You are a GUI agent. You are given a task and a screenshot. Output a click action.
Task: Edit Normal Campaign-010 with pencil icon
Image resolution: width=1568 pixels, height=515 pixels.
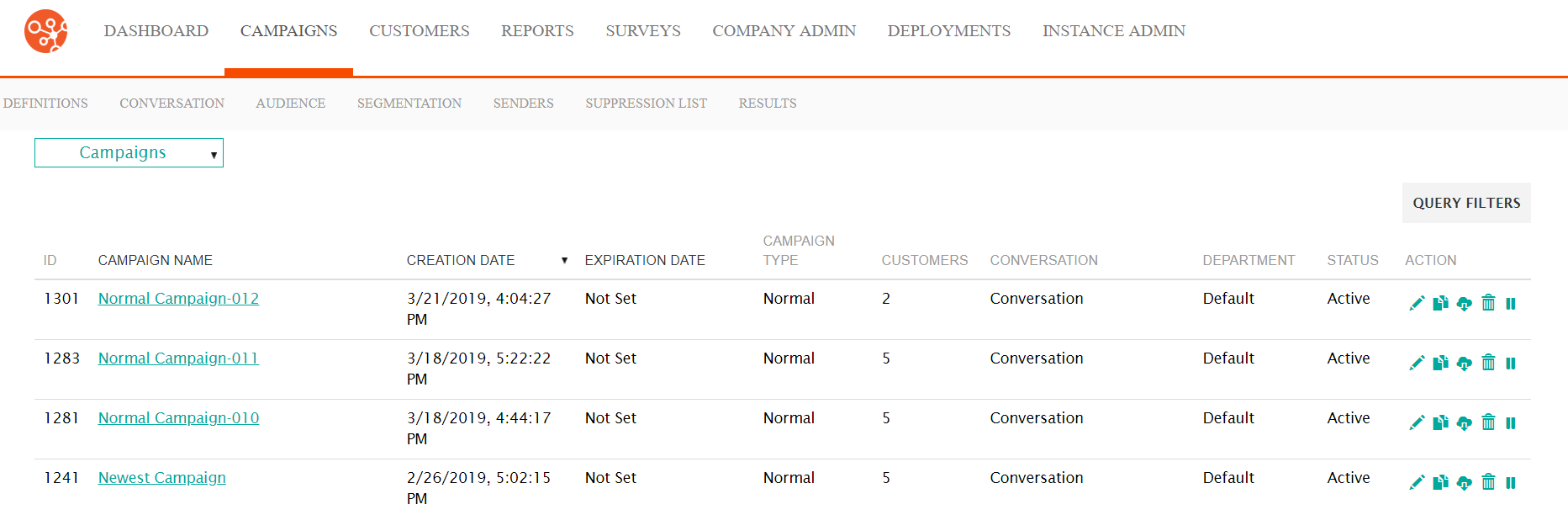click(x=1417, y=423)
